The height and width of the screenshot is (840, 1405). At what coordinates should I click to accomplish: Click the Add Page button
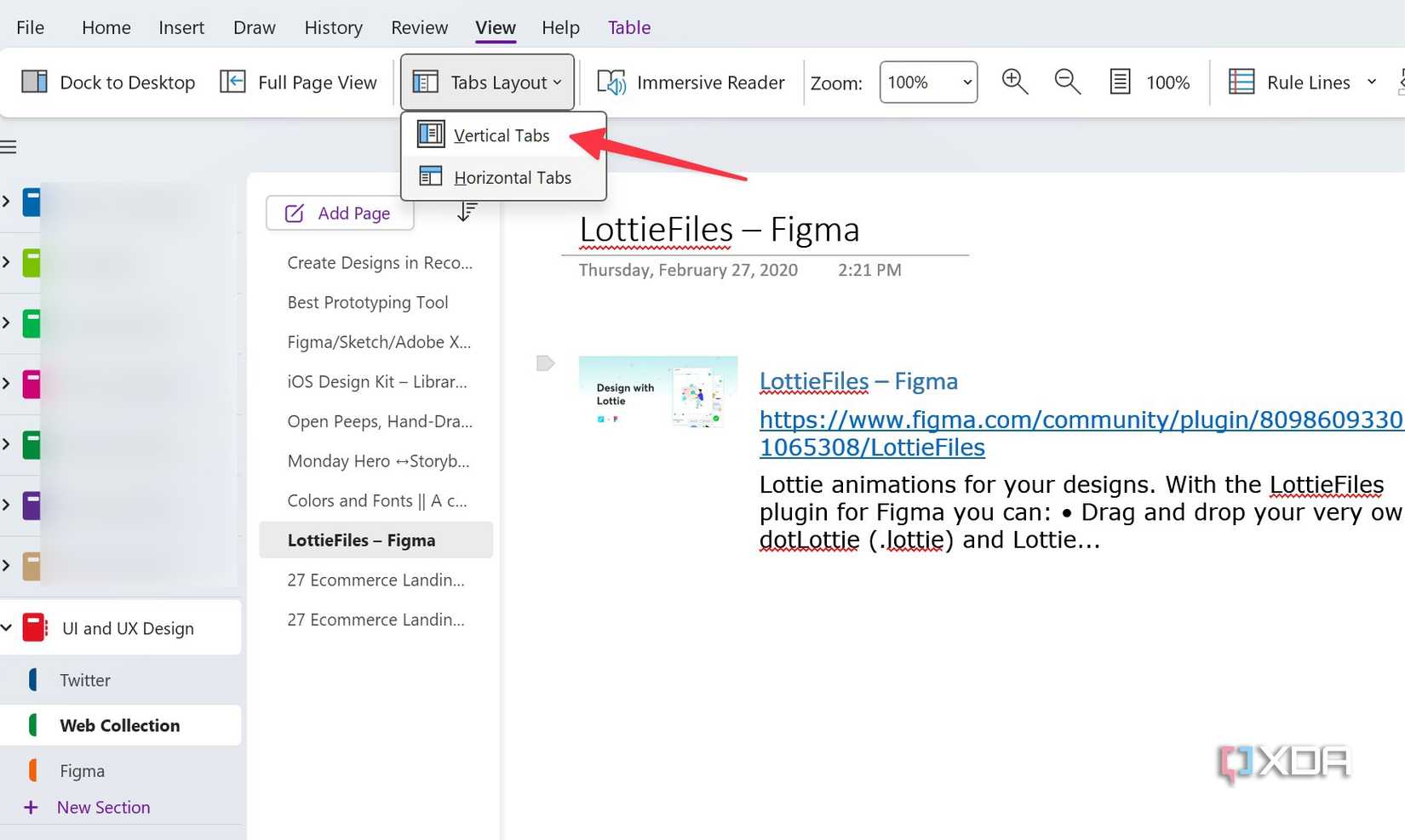(x=339, y=213)
